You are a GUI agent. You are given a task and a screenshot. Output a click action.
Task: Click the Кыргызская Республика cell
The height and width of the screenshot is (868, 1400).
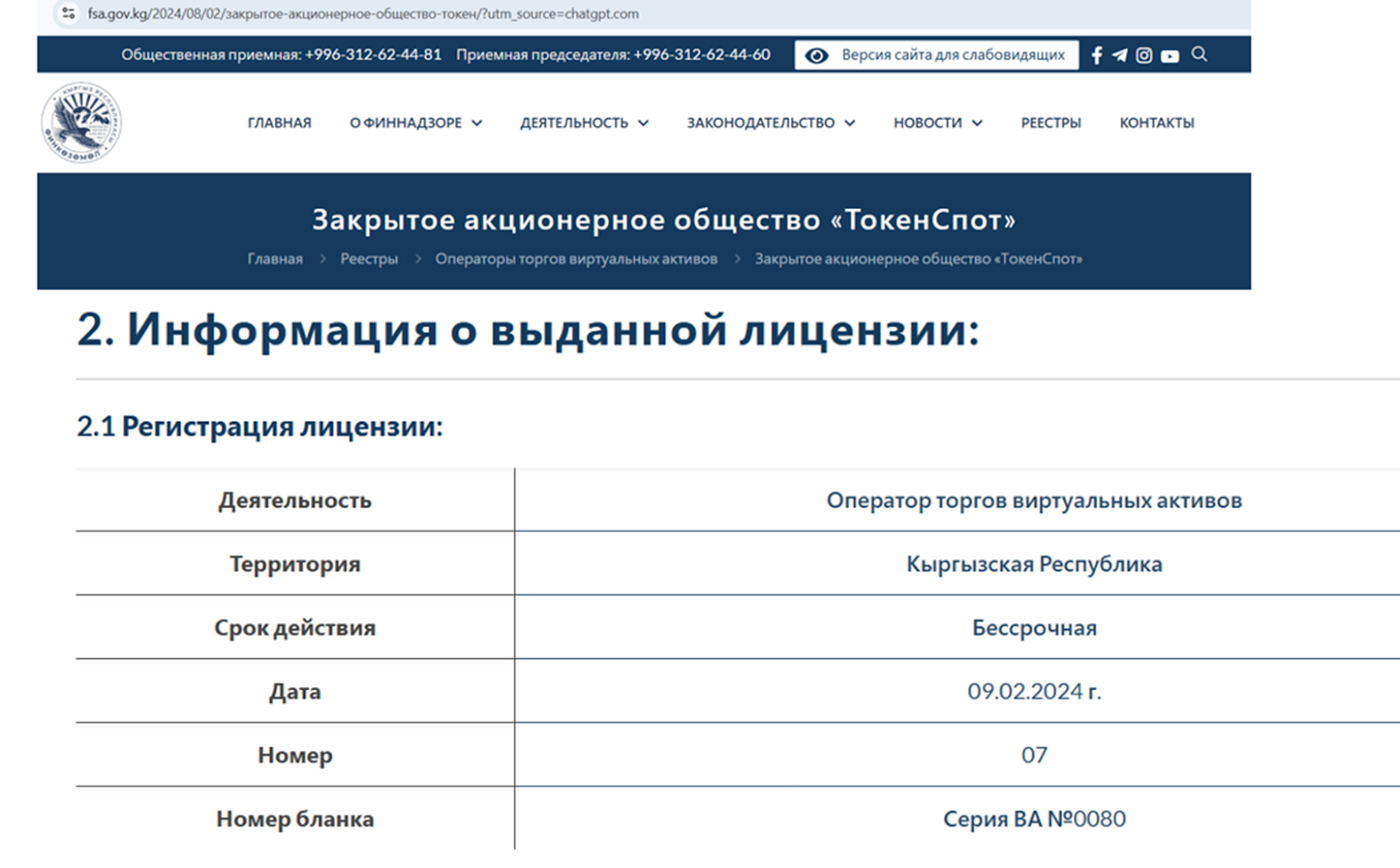pos(1034,564)
